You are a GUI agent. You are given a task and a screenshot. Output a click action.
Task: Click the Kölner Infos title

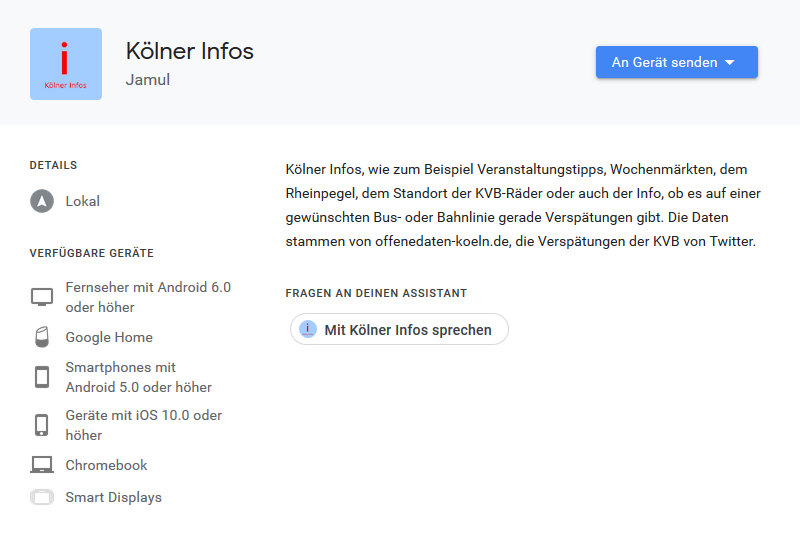pos(190,51)
